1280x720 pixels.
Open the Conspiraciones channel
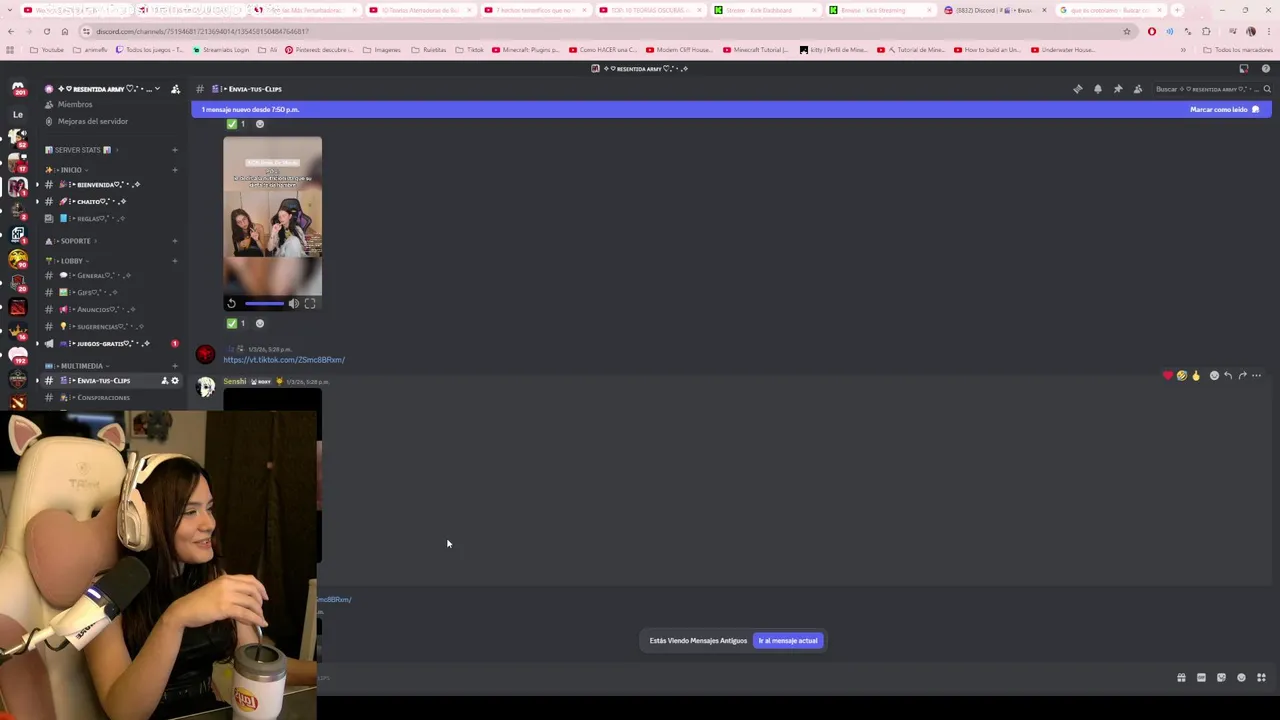(x=103, y=398)
